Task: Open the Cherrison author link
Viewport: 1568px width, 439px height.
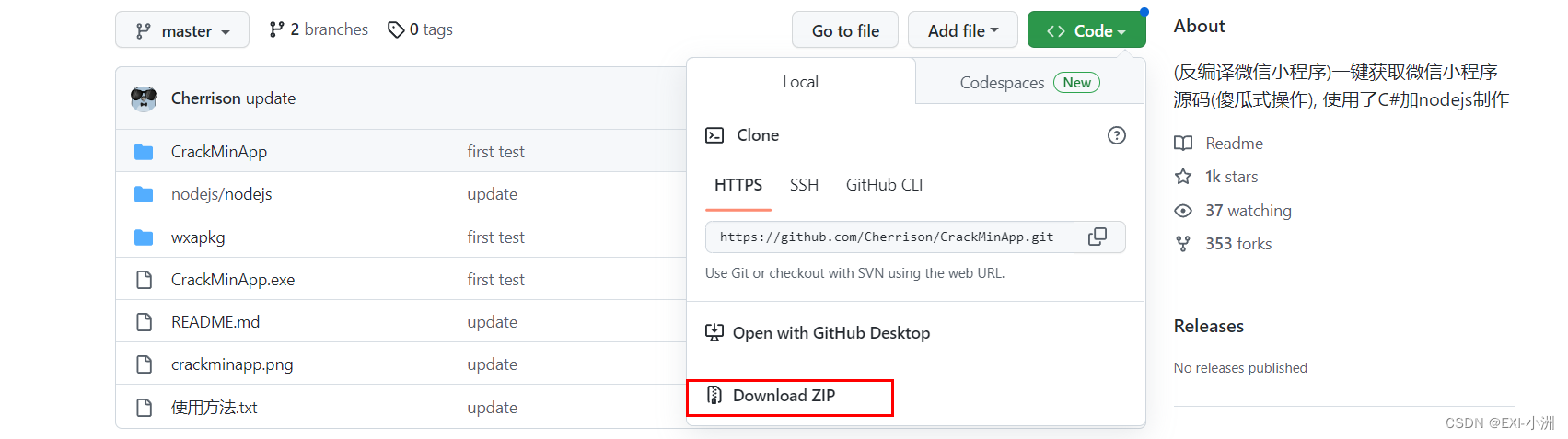Action: (x=205, y=98)
